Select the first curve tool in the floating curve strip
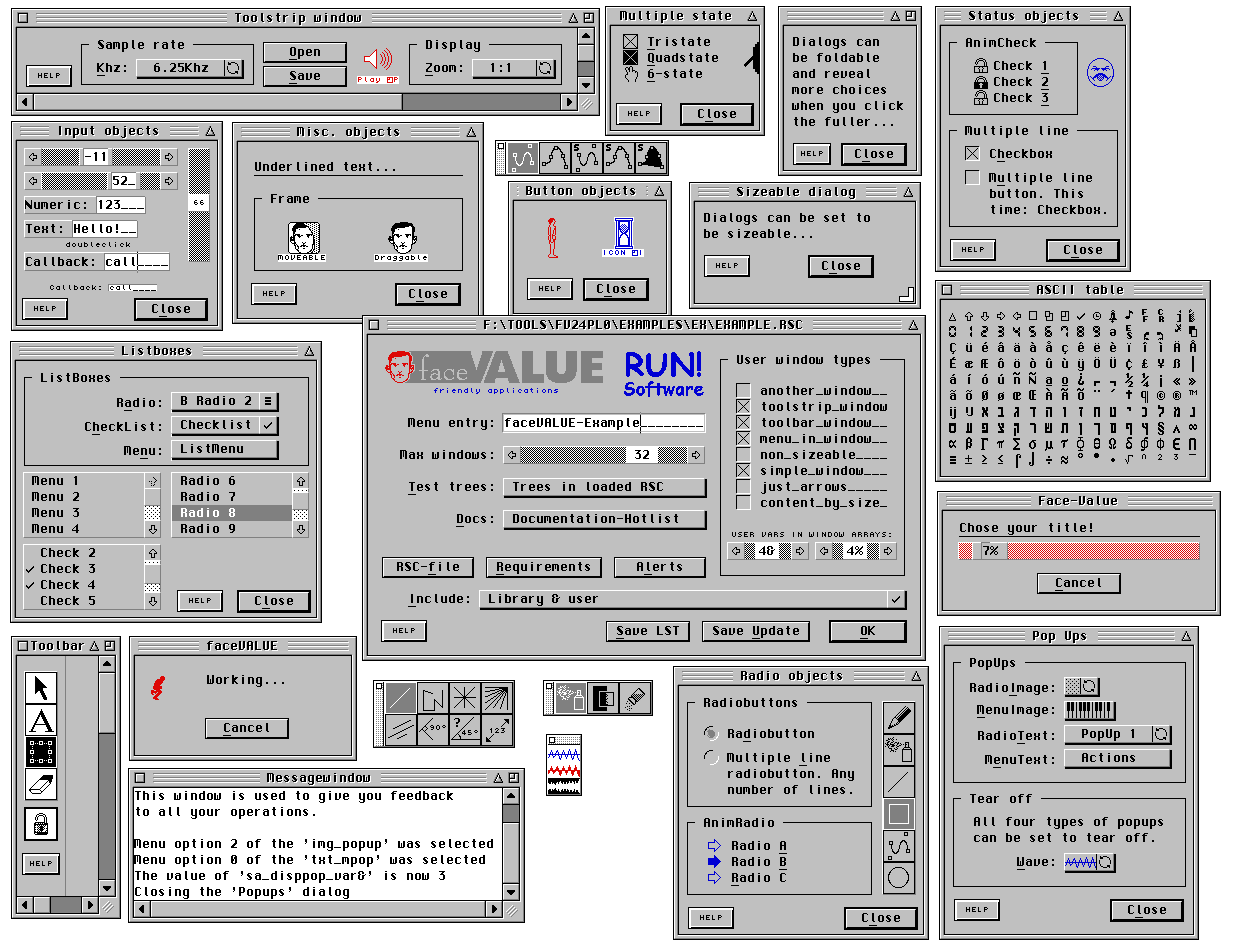Viewport: 1233px width, 944px height. (x=524, y=157)
